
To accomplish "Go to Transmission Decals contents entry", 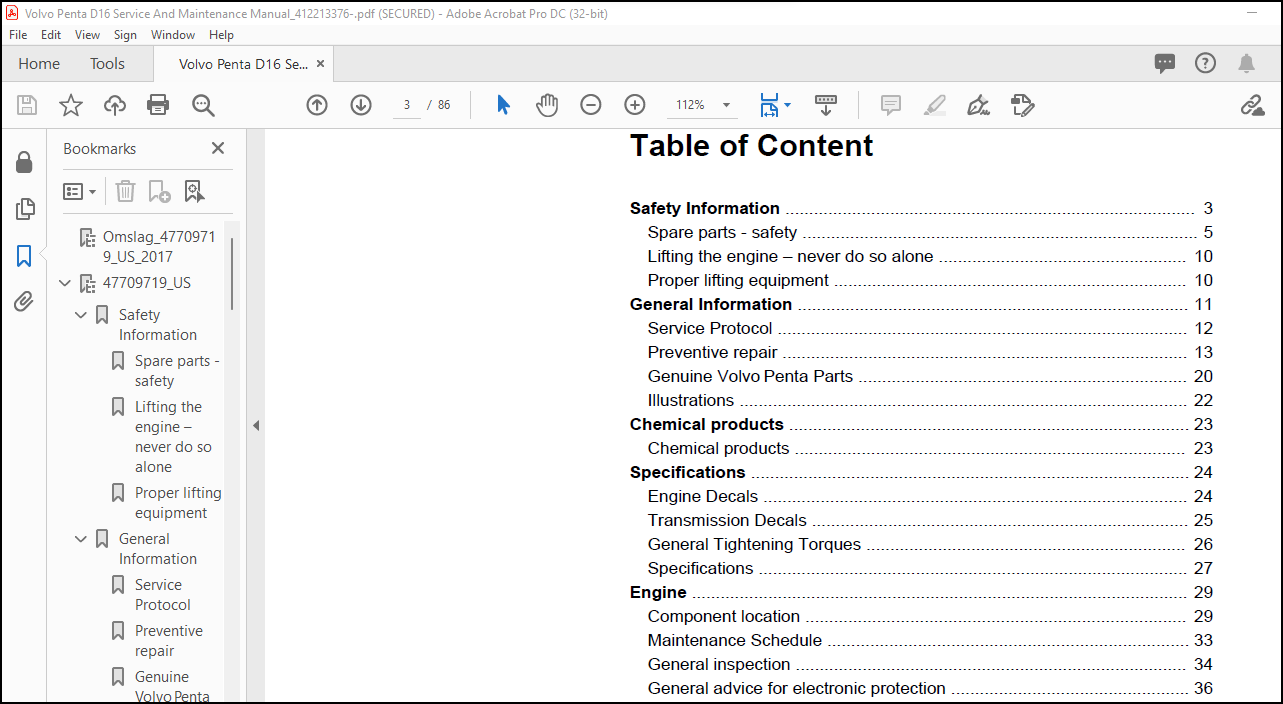I will coord(930,520).
